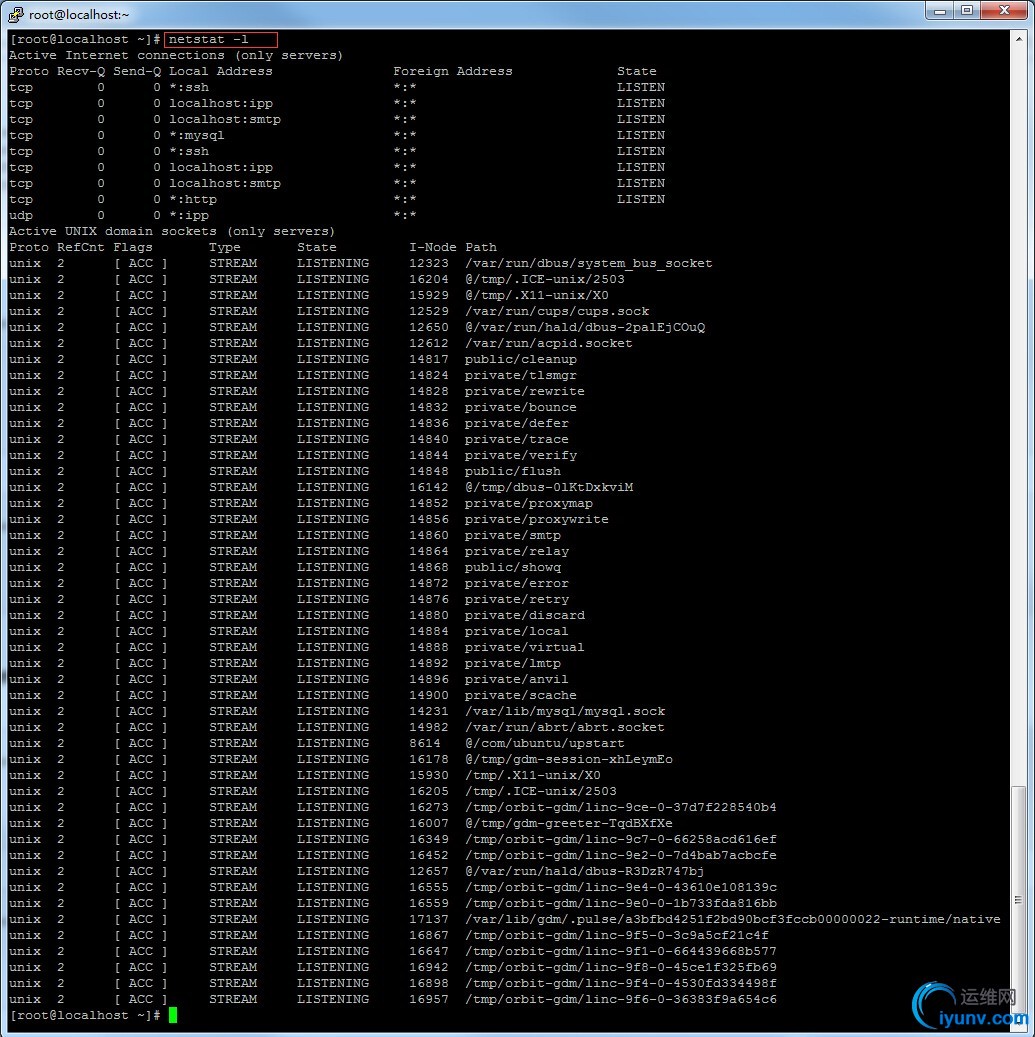Click the '/var/run/abrt/abrt.socket' path
This screenshot has height=1037, width=1035.
565,727
